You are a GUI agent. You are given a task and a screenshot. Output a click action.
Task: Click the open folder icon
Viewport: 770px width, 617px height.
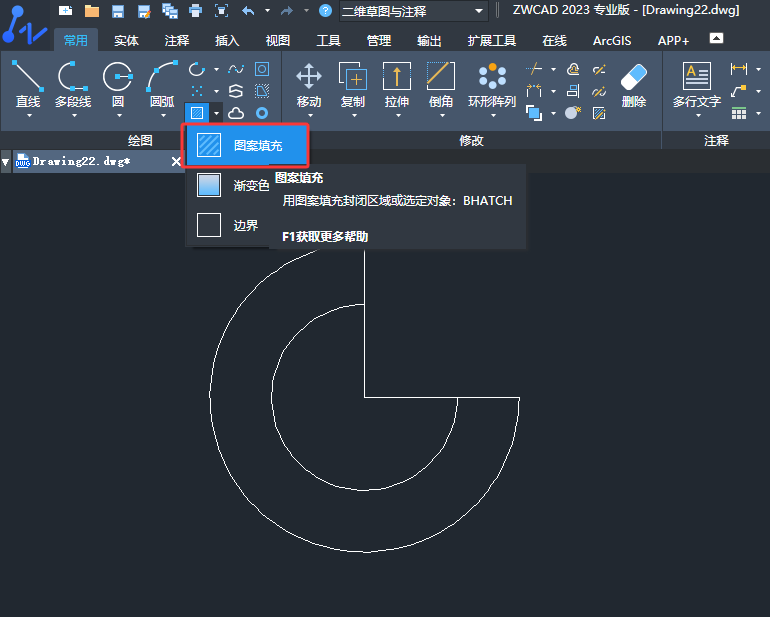pos(92,11)
